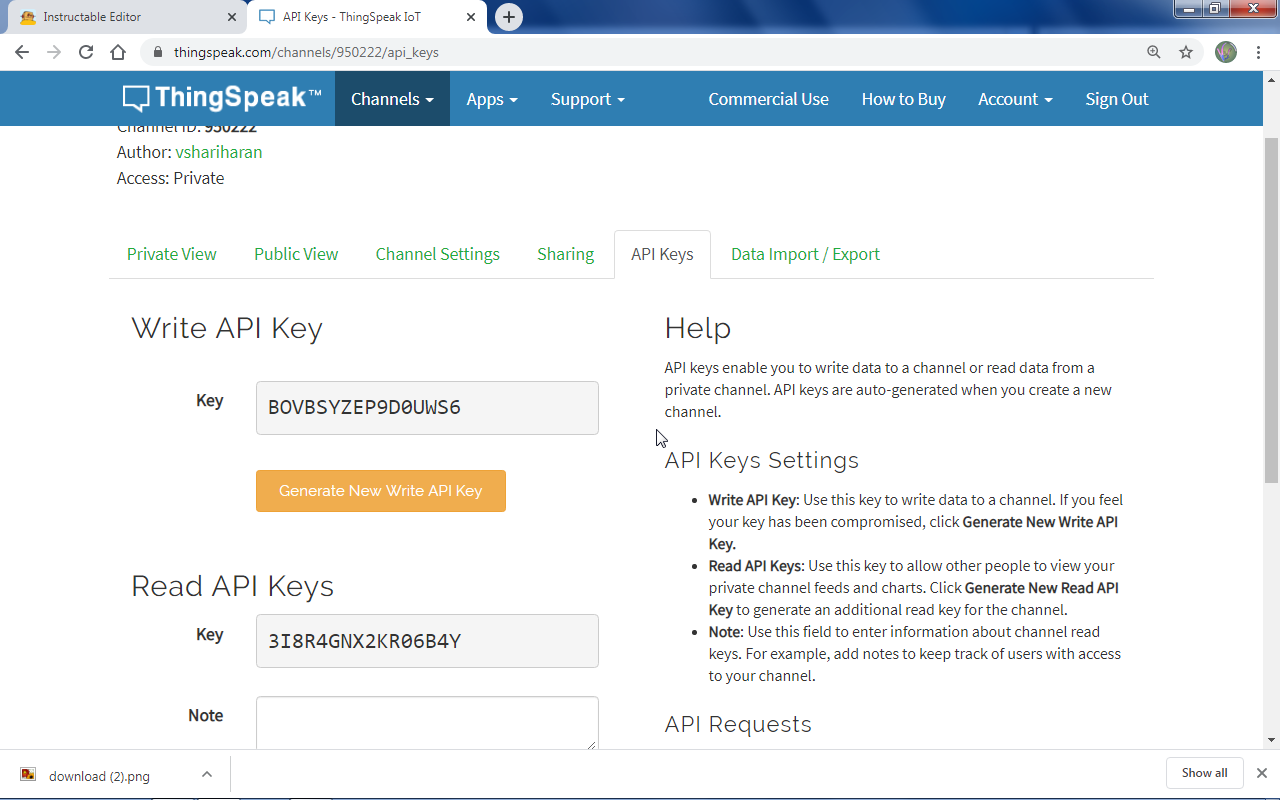Expand the Support dropdown
Screen dimensions: 1280x800
(x=588, y=99)
